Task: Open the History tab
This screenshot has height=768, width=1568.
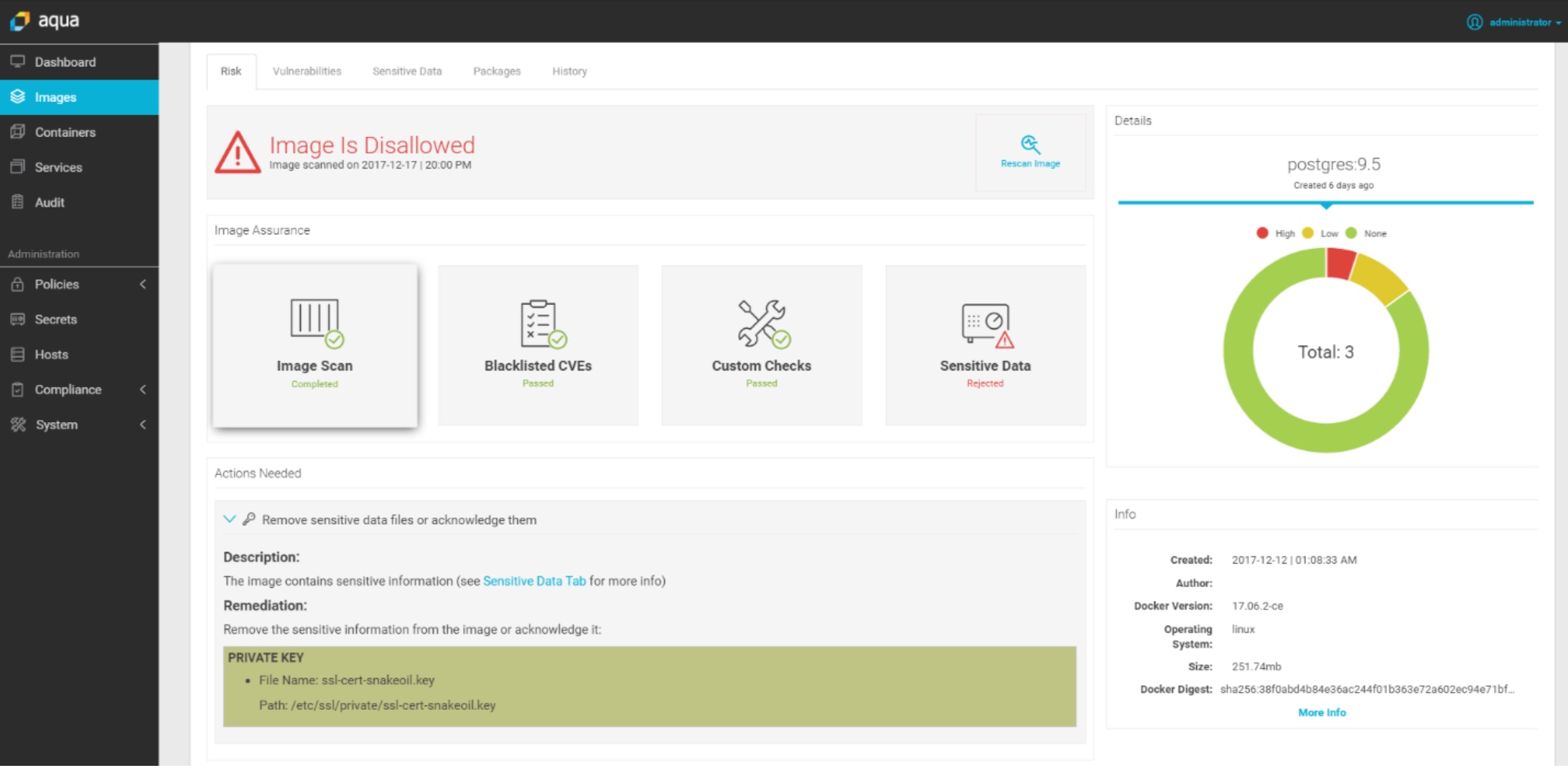Action: point(569,71)
